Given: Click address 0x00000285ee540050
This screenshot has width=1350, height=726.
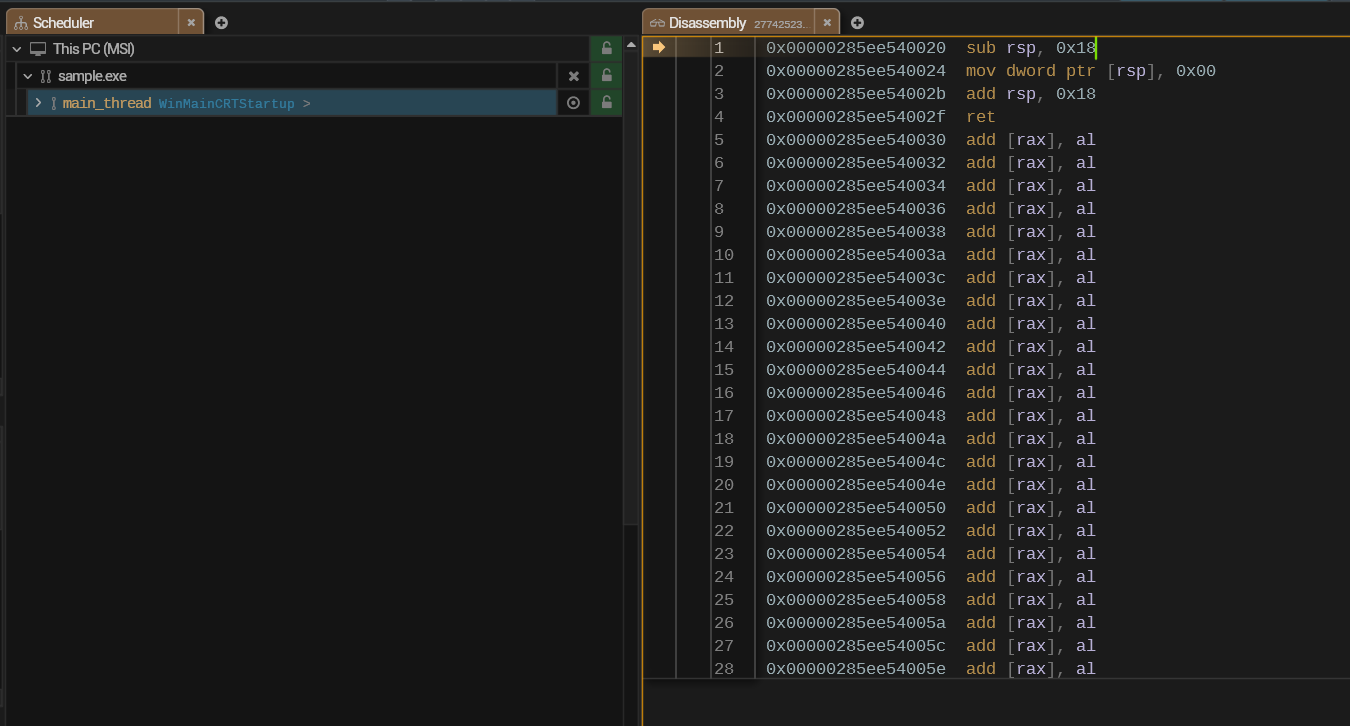Looking at the screenshot, I should click(856, 508).
